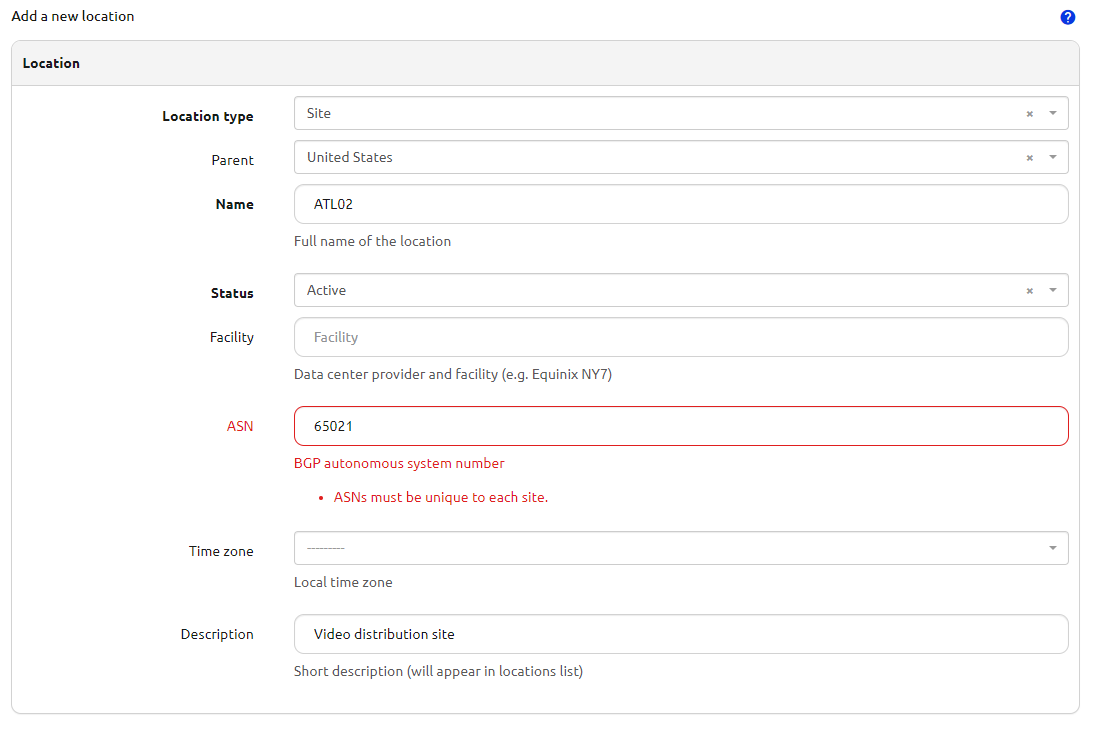Click the 'Site' text in Location type

tap(319, 114)
